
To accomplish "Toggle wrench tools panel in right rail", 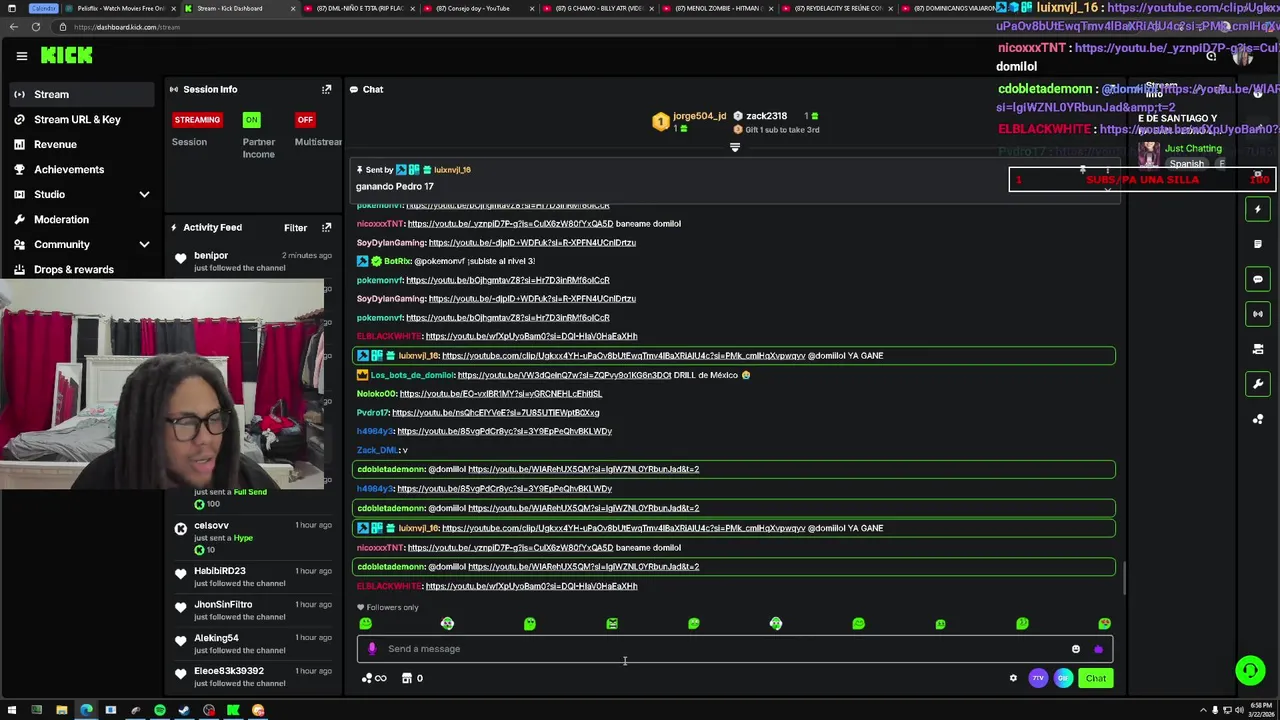I will (1258, 384).
